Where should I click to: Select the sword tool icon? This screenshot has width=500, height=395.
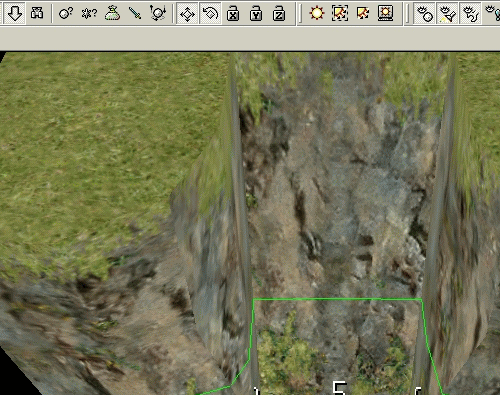135,13
